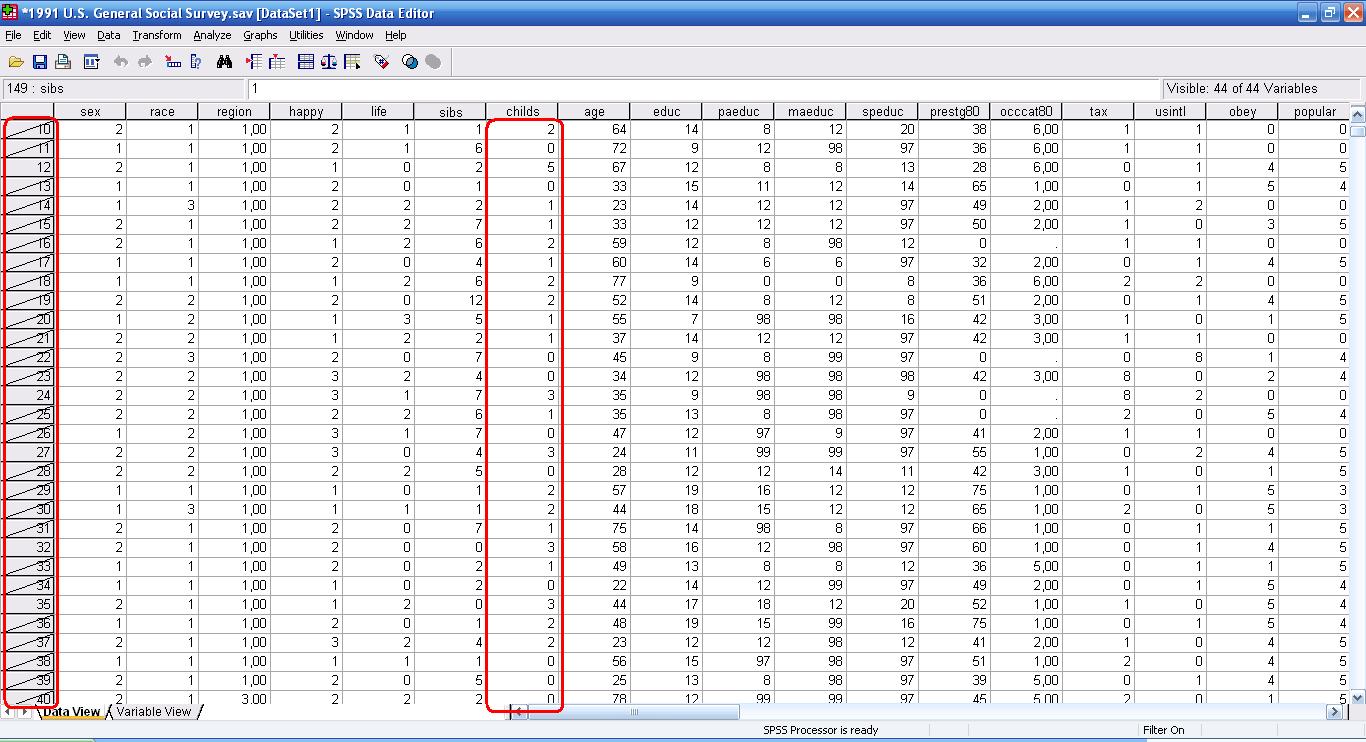Image resolution: width=1366 pixels, height=742 pixels.
Task: Select the childs column header
Action: (522, 111)
